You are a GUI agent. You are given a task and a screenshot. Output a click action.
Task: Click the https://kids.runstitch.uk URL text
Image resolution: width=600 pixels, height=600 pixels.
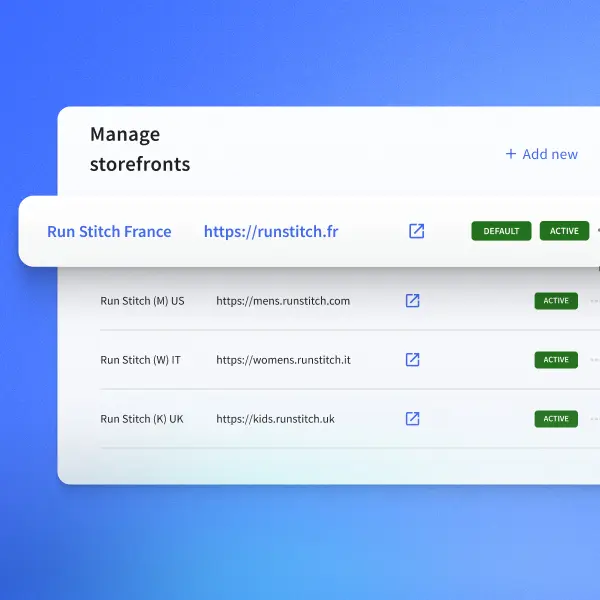click(x=276, y=419)
